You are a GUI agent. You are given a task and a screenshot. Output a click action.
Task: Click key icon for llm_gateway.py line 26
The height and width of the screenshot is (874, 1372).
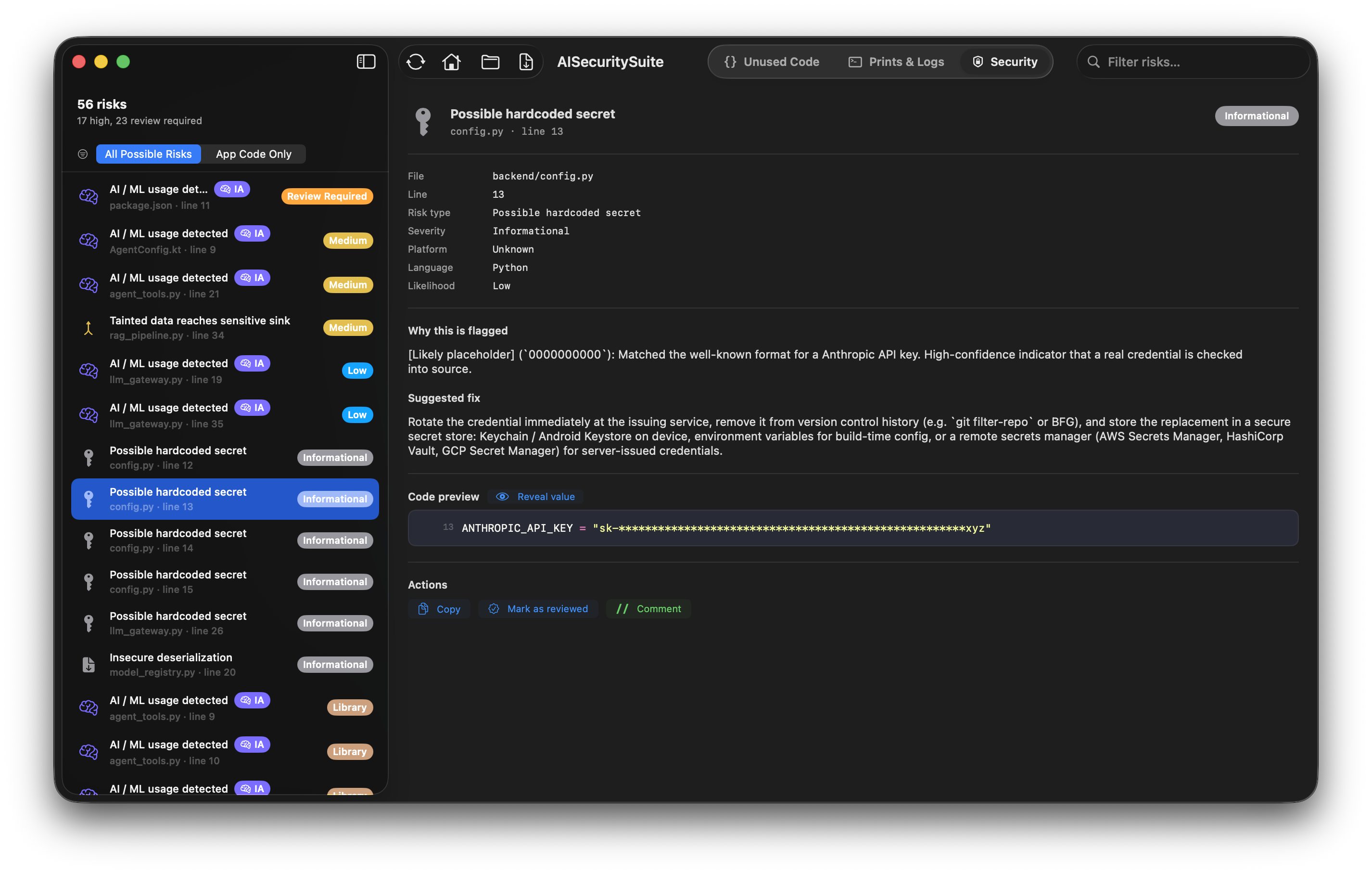pos(89,623)
